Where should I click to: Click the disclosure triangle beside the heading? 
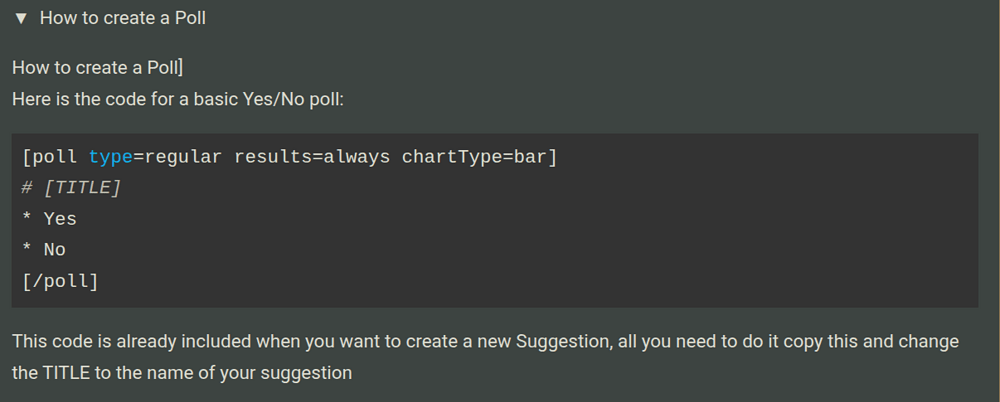(21, 18)
